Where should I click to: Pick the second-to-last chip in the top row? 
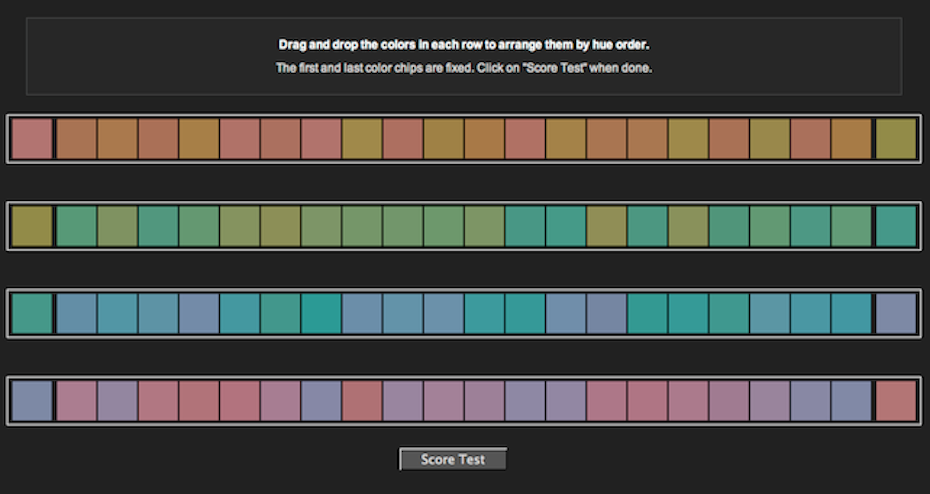[x=851, y=139]
